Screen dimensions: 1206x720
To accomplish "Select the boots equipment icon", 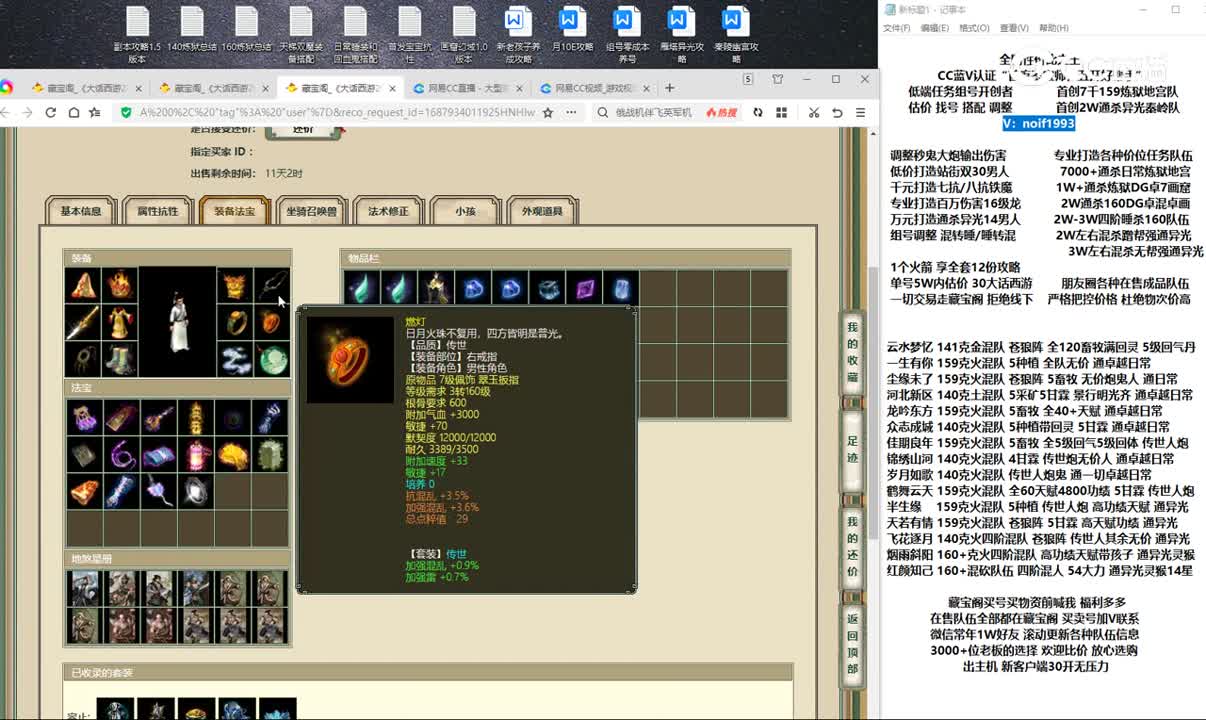I will point(120,360).
